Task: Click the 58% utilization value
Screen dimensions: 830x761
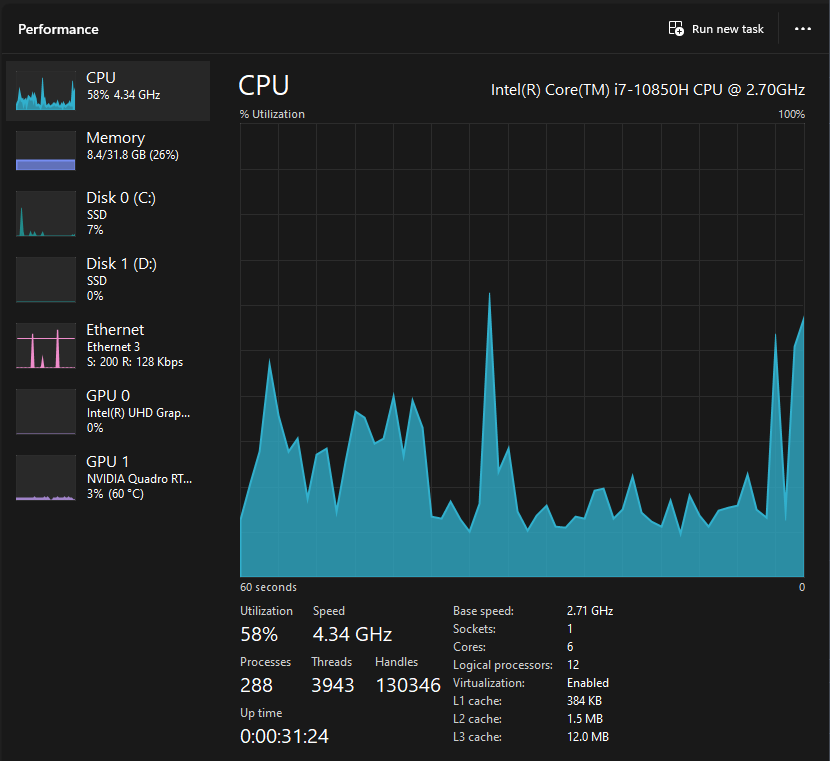Action: click(x=259, y=634)
